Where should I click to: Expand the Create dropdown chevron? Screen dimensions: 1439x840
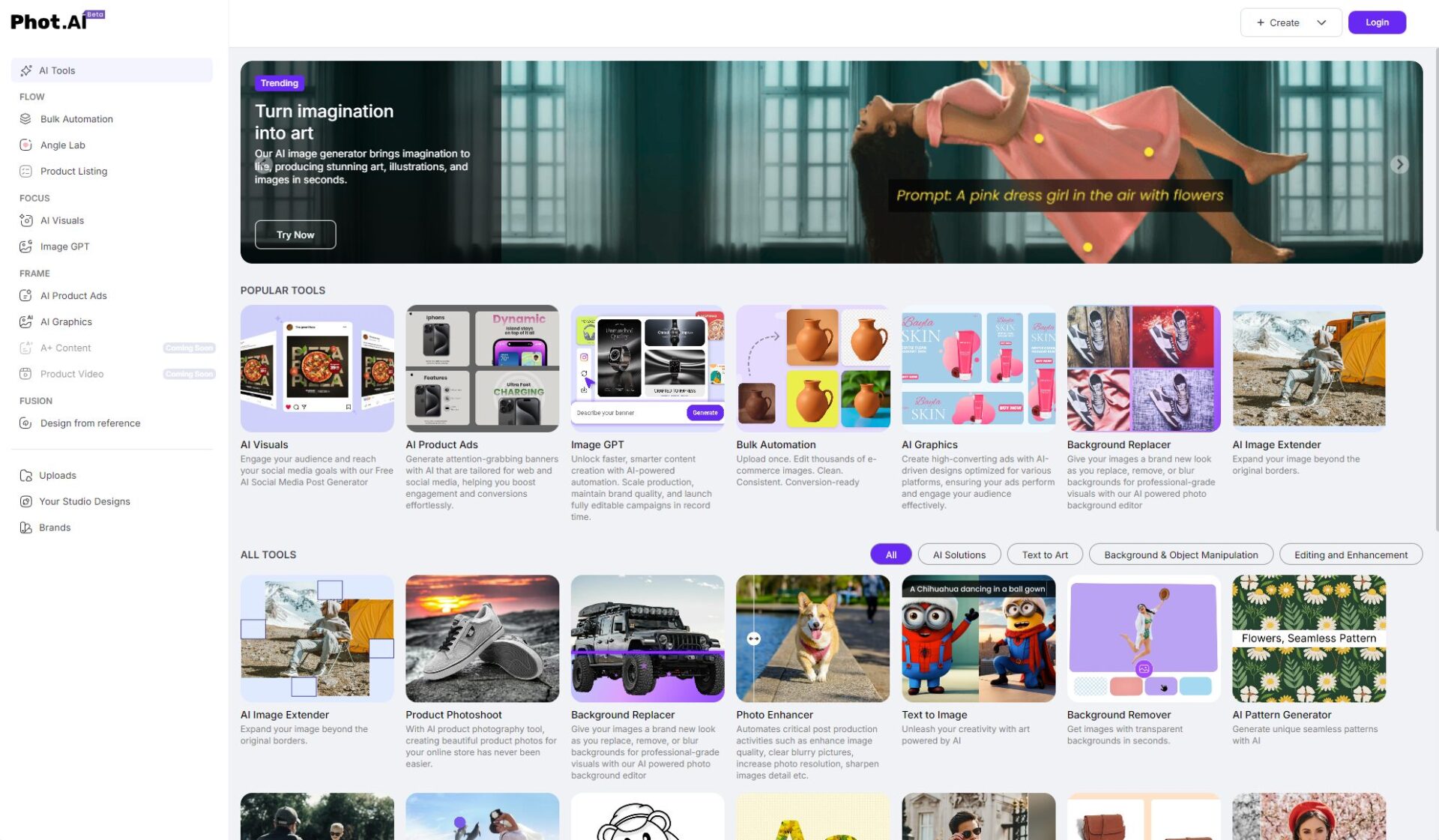pyautogui.click(x=1321, y=22)
